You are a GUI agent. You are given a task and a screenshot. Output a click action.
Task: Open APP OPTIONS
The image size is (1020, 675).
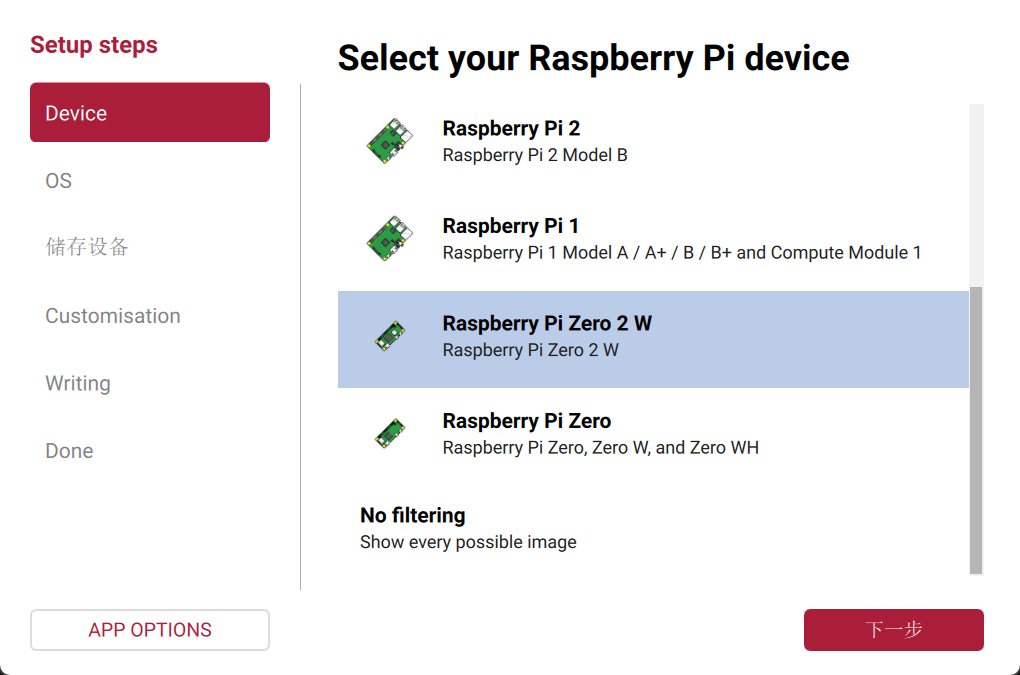tap(150, 630)
